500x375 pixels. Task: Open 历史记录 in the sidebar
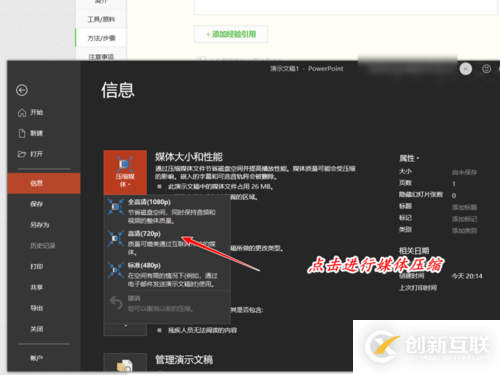pyautogui.click(x=43, y=246)
